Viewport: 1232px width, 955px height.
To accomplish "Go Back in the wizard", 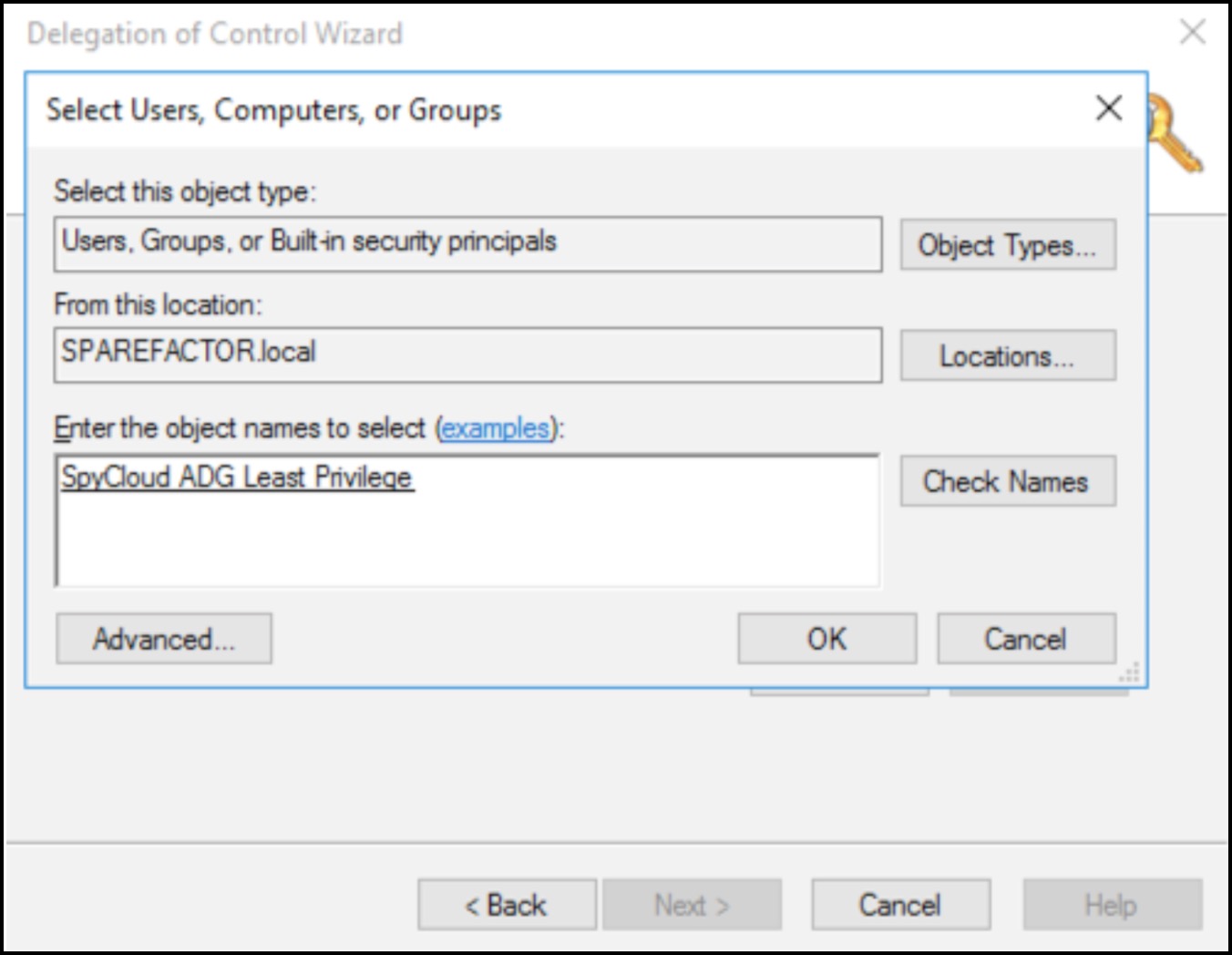I will pos(508,905).
